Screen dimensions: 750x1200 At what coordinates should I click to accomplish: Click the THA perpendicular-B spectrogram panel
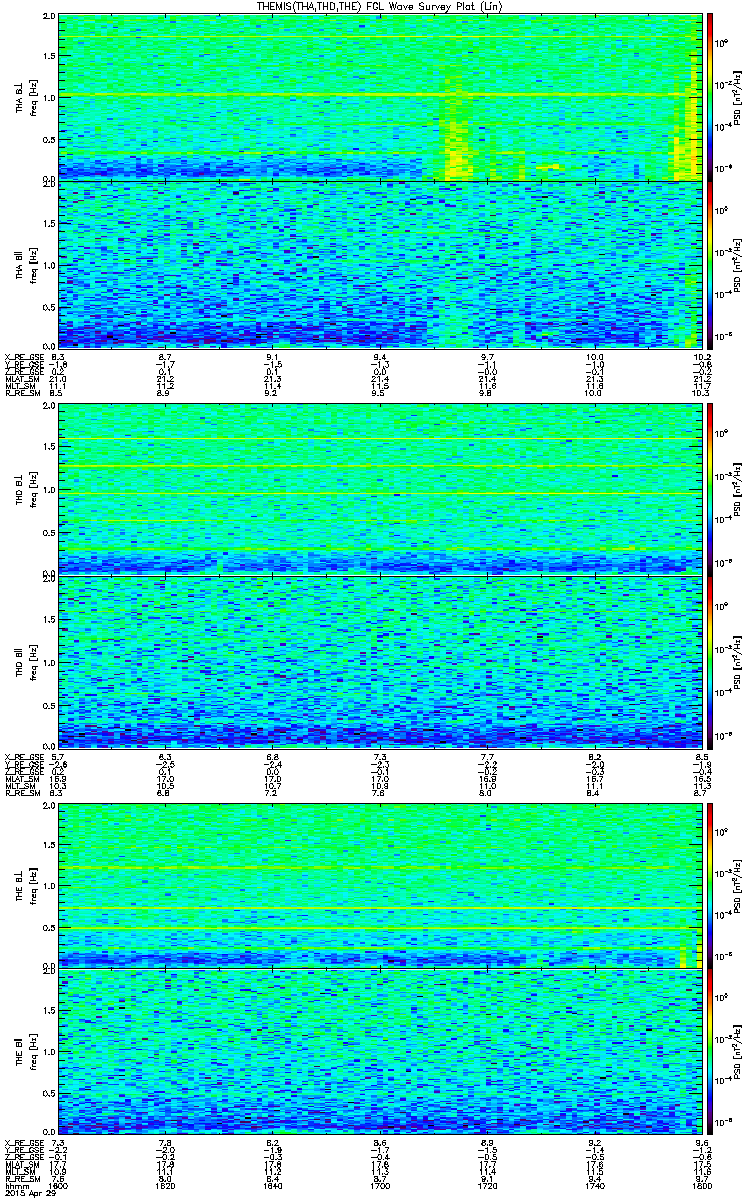coord(380,97)
